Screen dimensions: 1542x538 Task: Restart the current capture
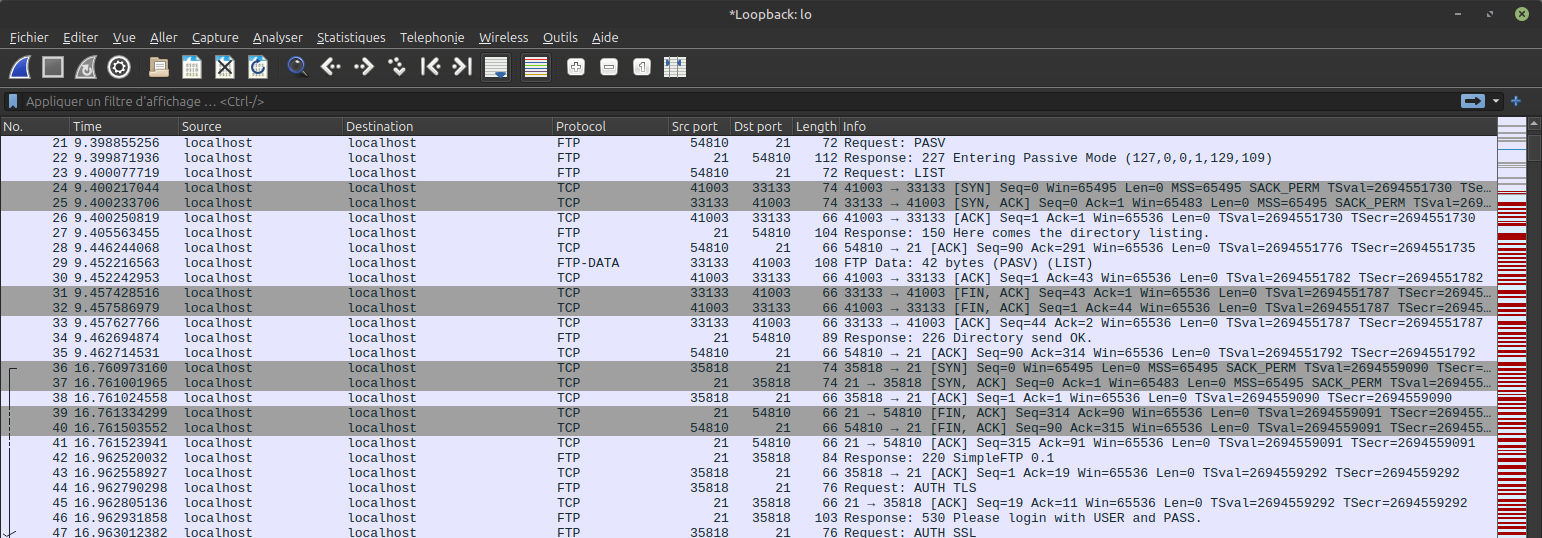coord(86,67)
